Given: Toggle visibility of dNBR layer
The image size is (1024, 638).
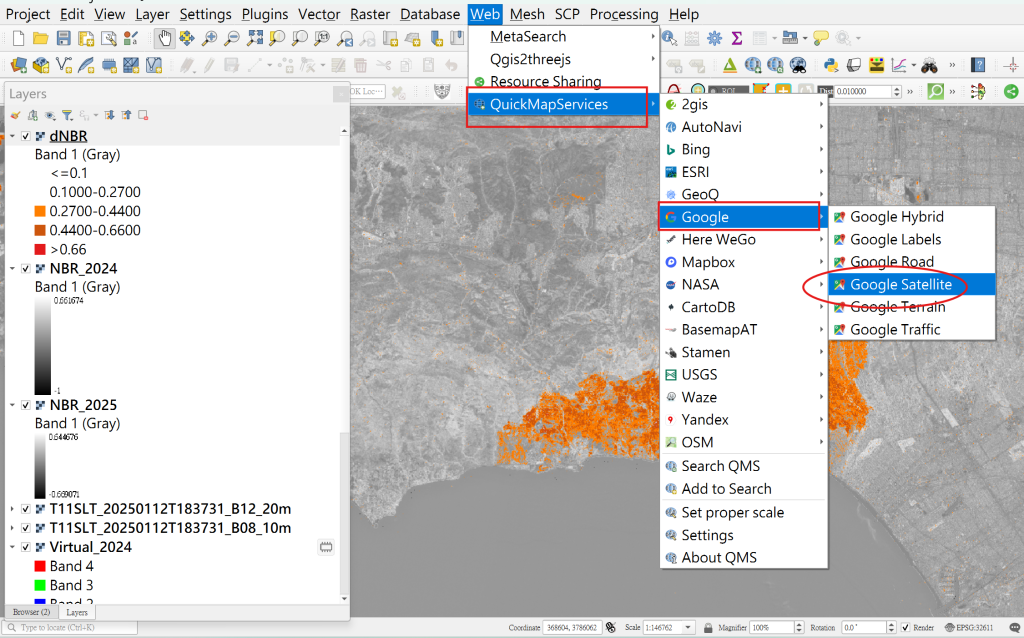Looking at the screenshot, I should click(x=25, y=136).
